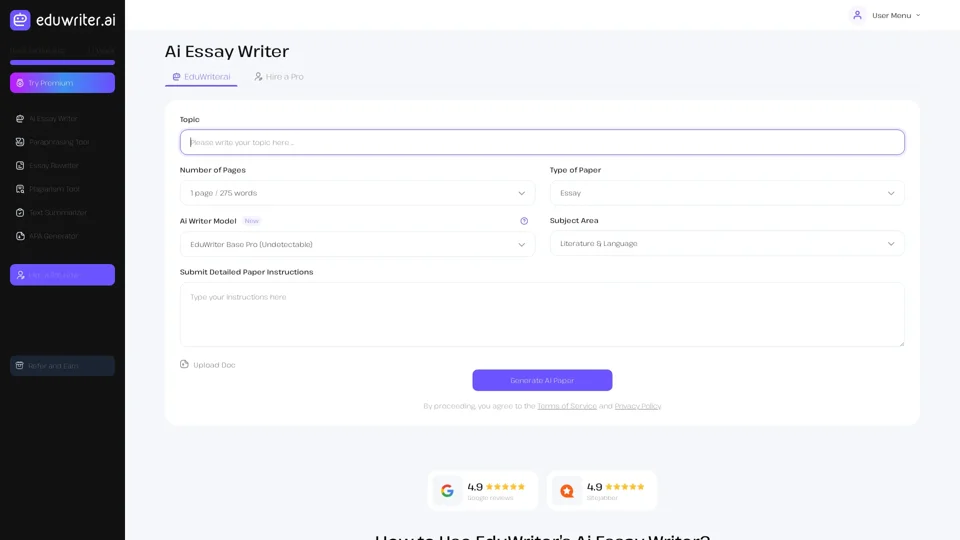Click the Hire a Pro tab person icon
Screen dimensions: 960x540
(258, 77)
